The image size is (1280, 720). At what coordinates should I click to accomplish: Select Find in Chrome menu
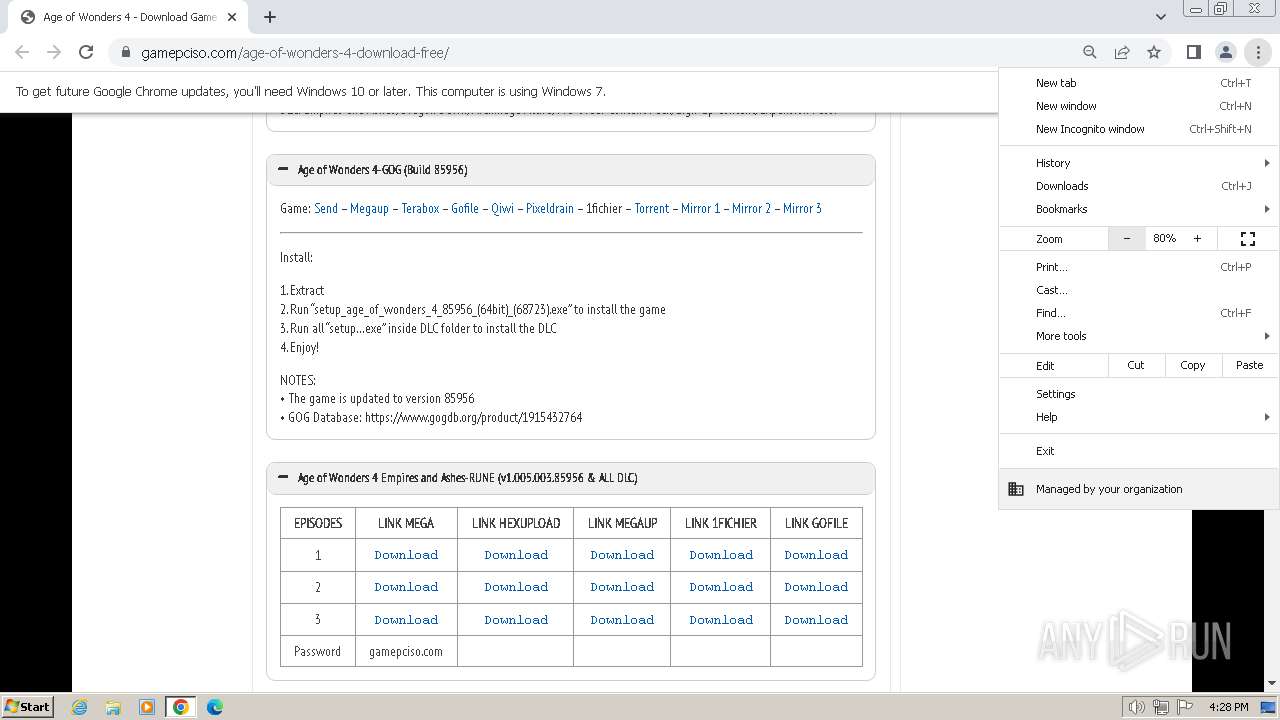pos(1139,313)
